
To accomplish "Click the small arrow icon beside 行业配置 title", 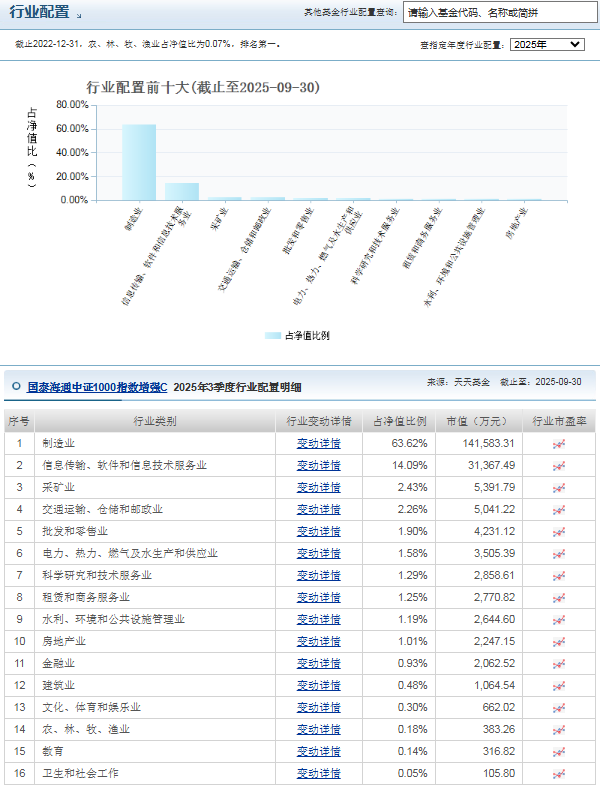I will click(79, 16).
